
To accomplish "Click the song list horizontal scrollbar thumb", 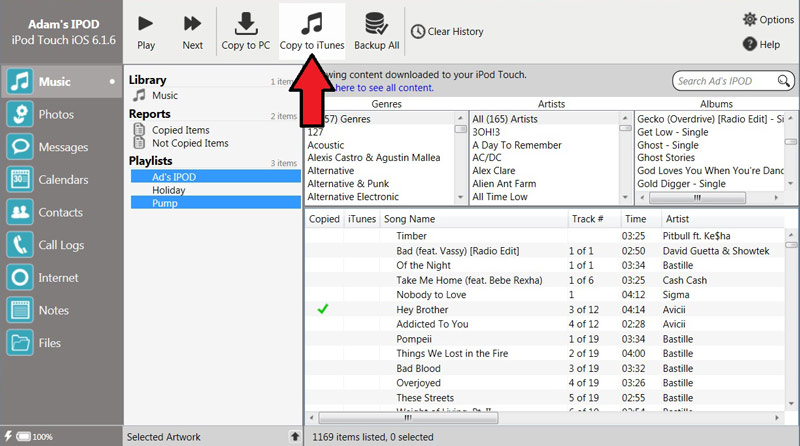I will click(x=408, y=418).
